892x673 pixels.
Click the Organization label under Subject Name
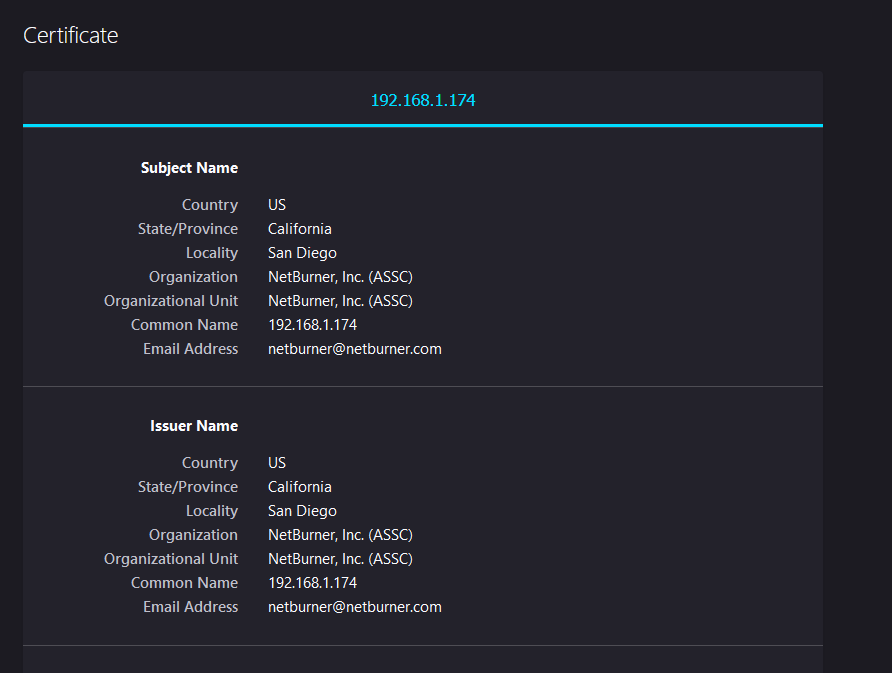pos(193,276)
